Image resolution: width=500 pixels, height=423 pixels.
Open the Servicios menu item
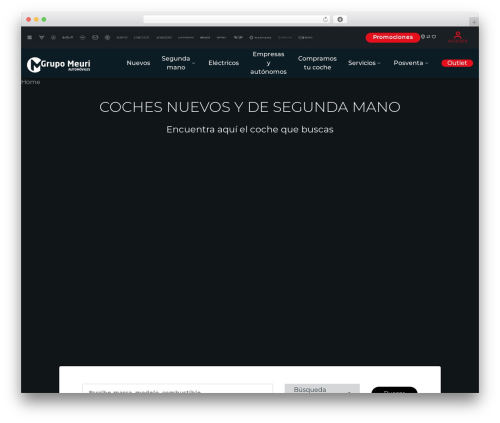click(x=362, y=63)
